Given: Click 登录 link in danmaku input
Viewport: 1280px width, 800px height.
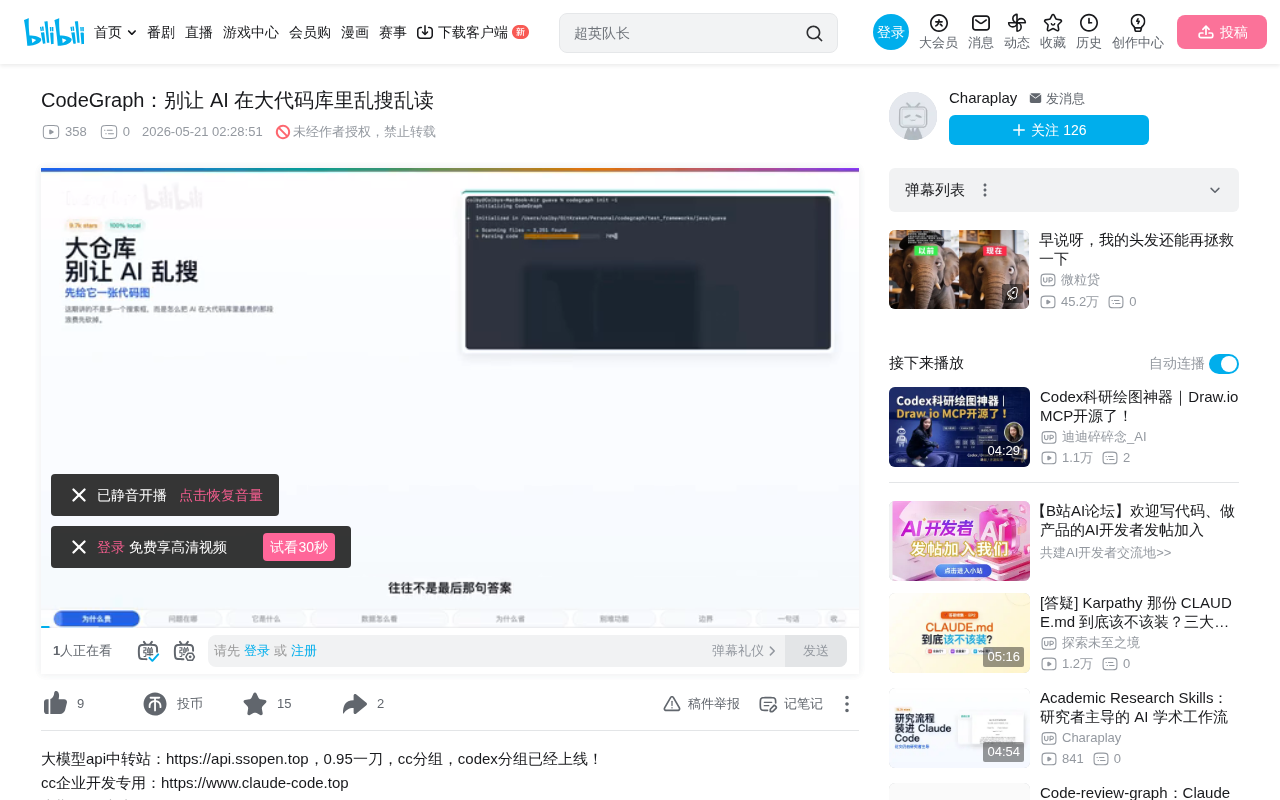Looking at the screenshot, I should click(257, 651).
